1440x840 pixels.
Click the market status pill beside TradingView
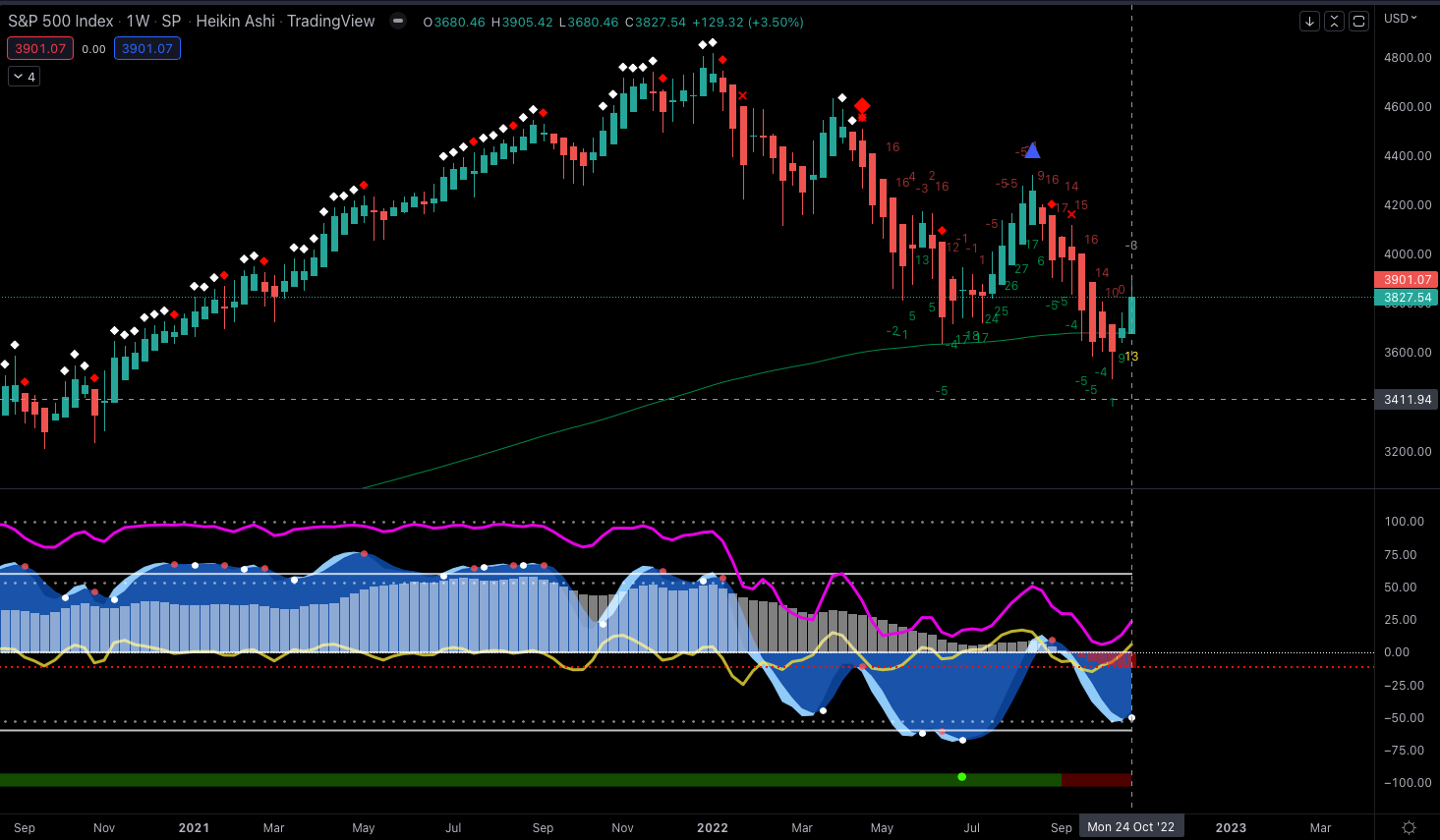pyautogui.click(x=397, y=21)
